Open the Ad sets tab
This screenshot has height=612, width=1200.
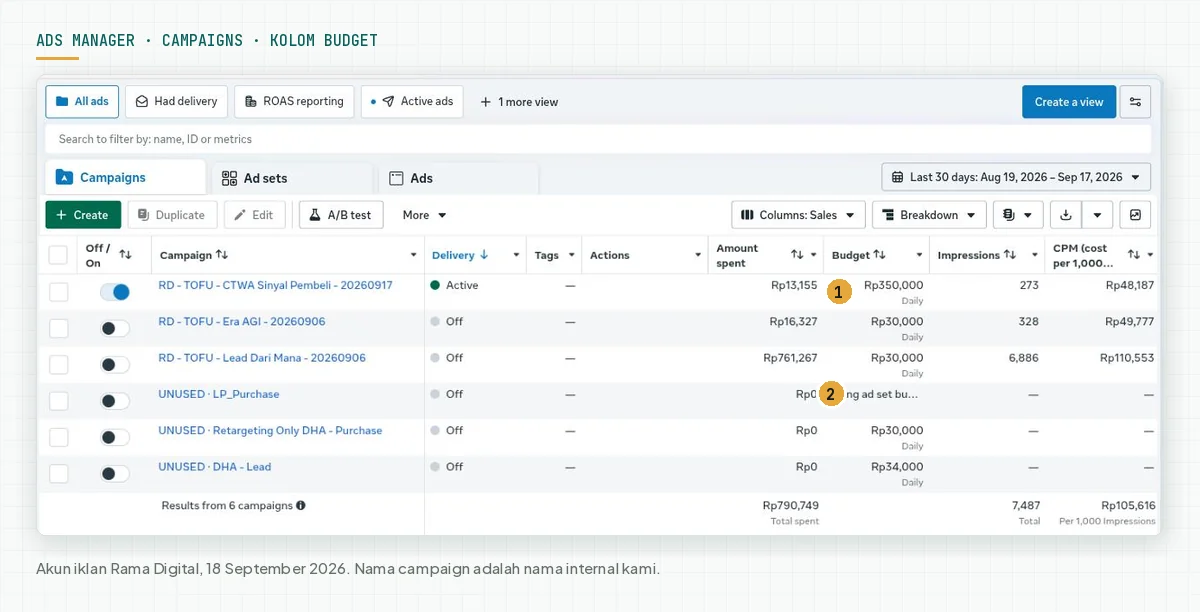[292, 178]
